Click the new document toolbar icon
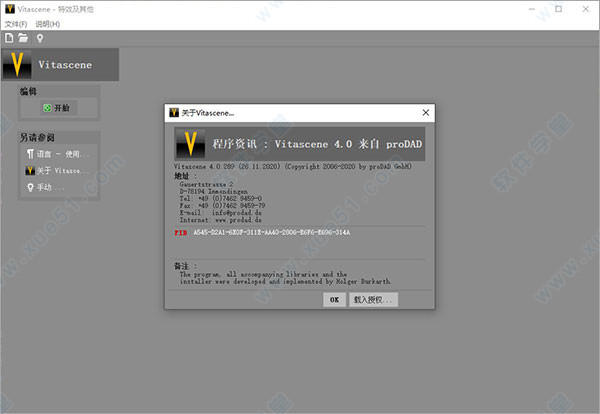 point(9,38)
